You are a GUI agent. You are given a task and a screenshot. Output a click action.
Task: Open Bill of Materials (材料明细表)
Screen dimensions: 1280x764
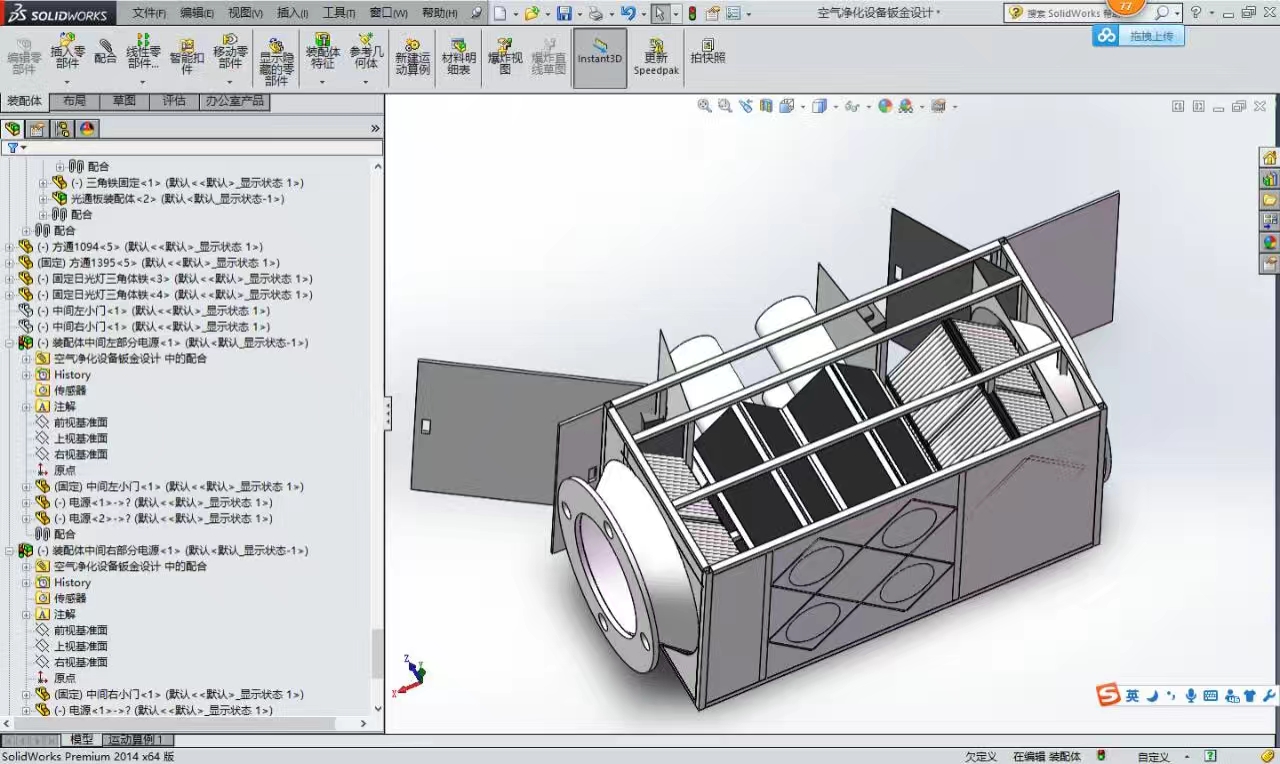click(x=459, y=57)
